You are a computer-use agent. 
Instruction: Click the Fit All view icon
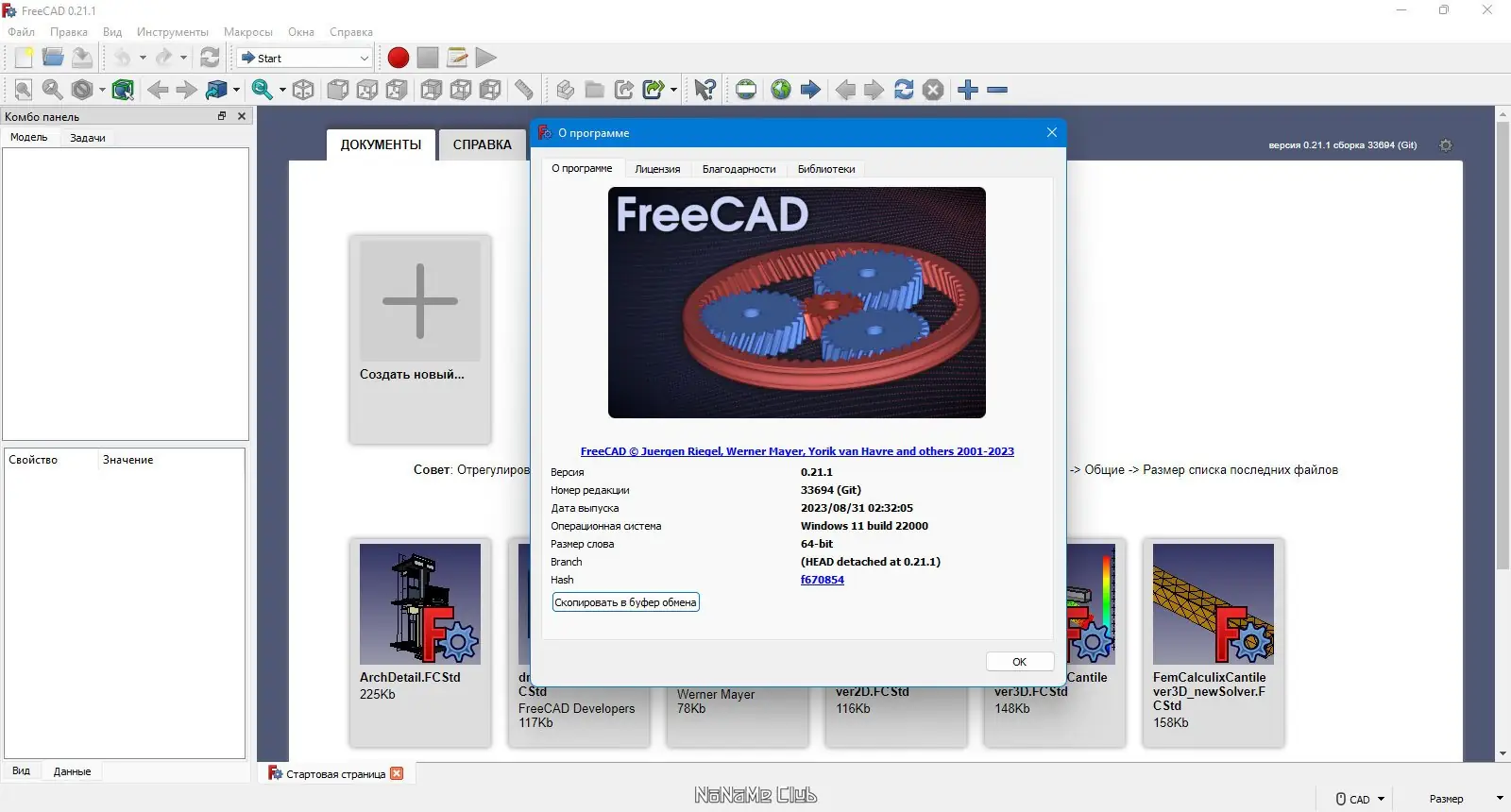click(x=24, y=90)
